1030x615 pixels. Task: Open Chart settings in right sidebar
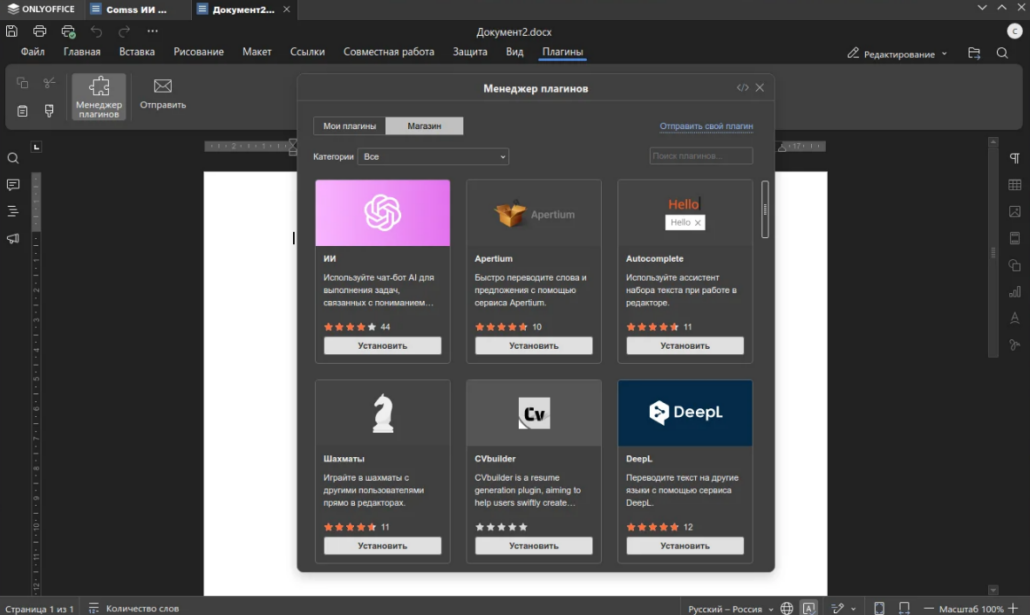click(1015, 292)
